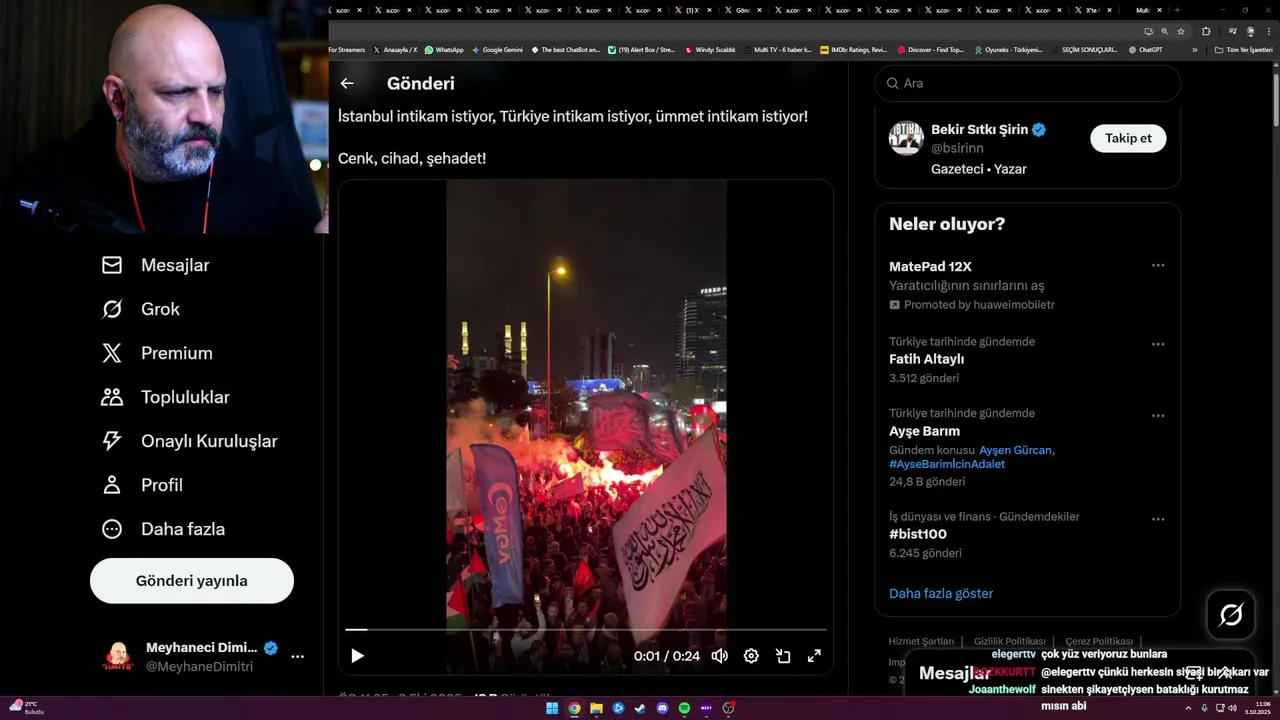The height and width of the screenshot is (720, 1280).
Task: Click the Gönderi yayınla button
Action: tap(192, 581)
